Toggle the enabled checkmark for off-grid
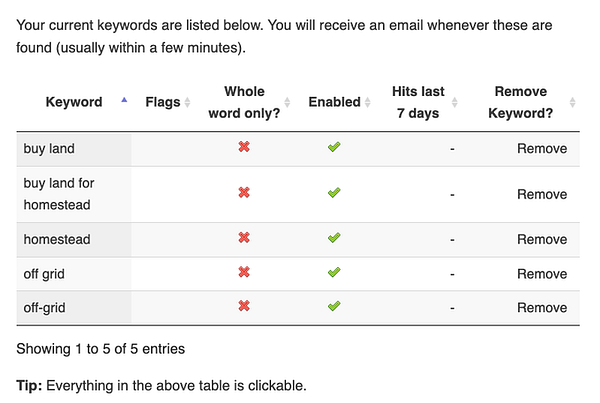This screenshot has height=403, width=600. pos(334,306)
